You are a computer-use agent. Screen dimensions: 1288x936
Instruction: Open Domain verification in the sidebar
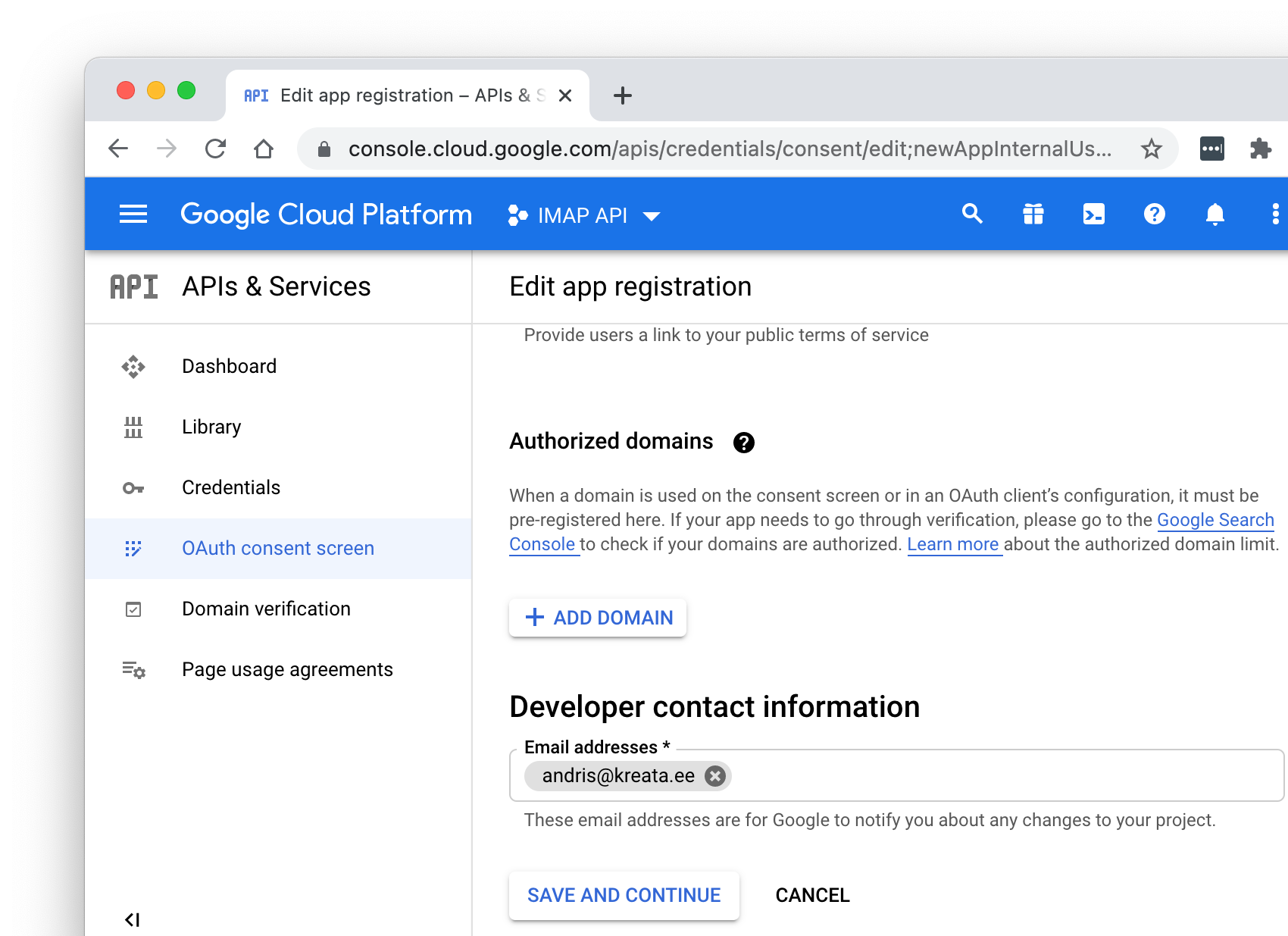coord(278,609)
